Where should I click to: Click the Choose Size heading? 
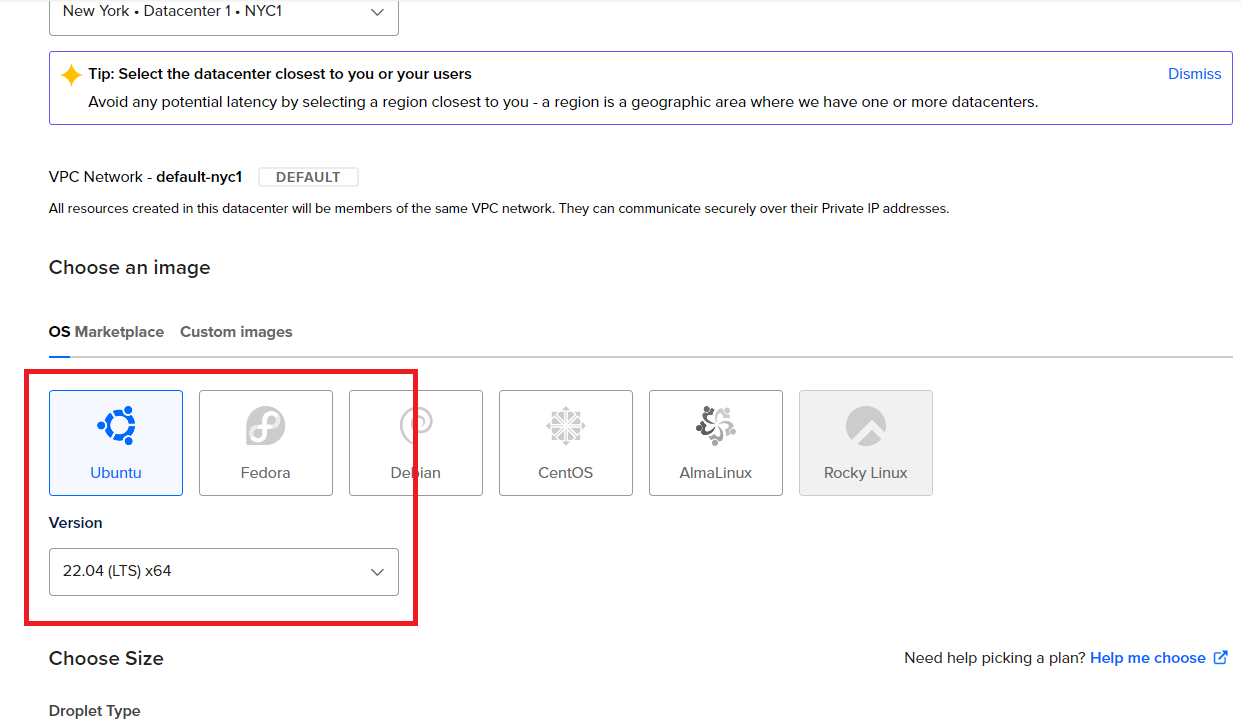click(106, 659)
